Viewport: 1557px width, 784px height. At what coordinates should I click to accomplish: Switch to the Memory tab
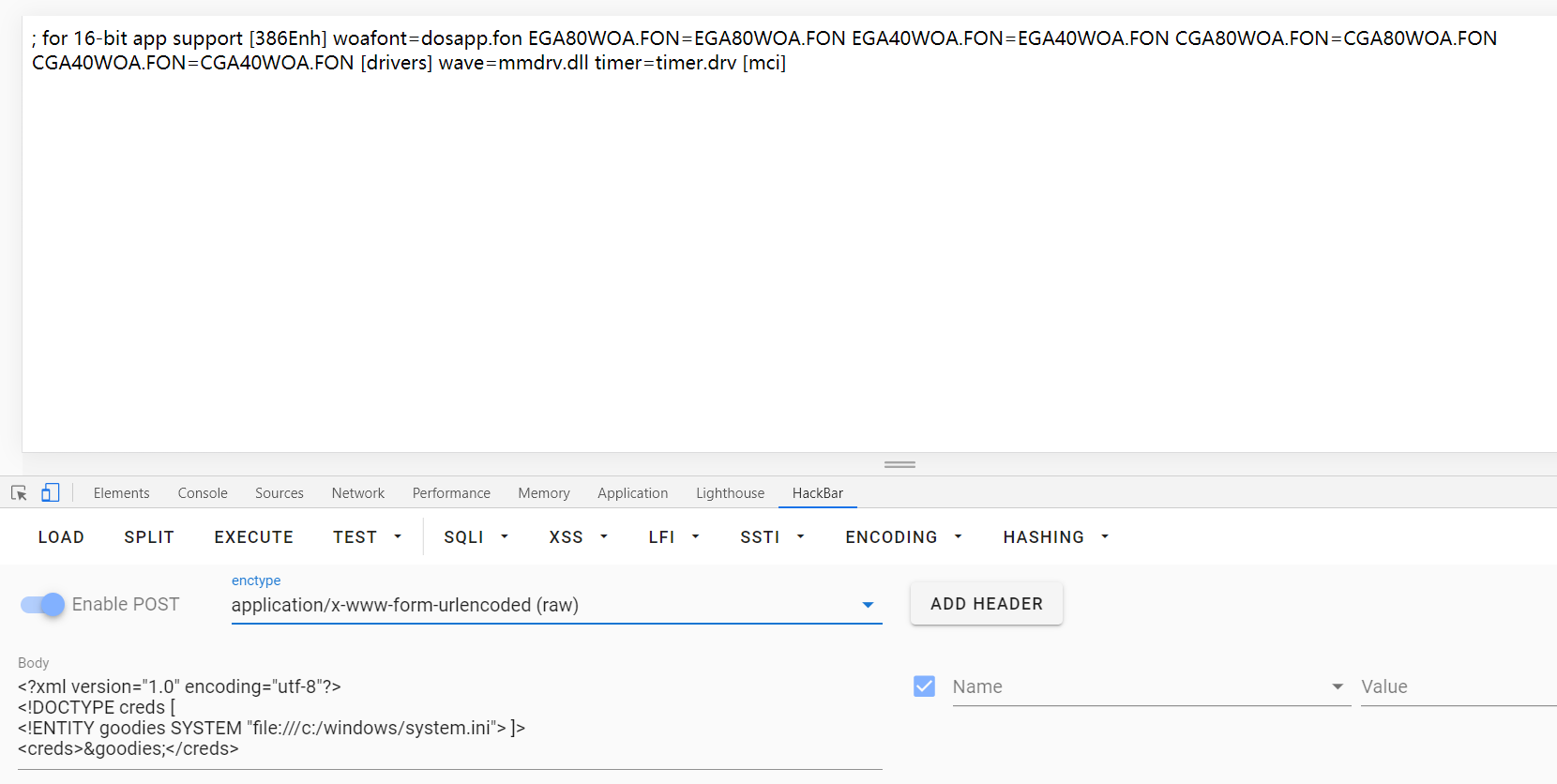click(544, 493)
